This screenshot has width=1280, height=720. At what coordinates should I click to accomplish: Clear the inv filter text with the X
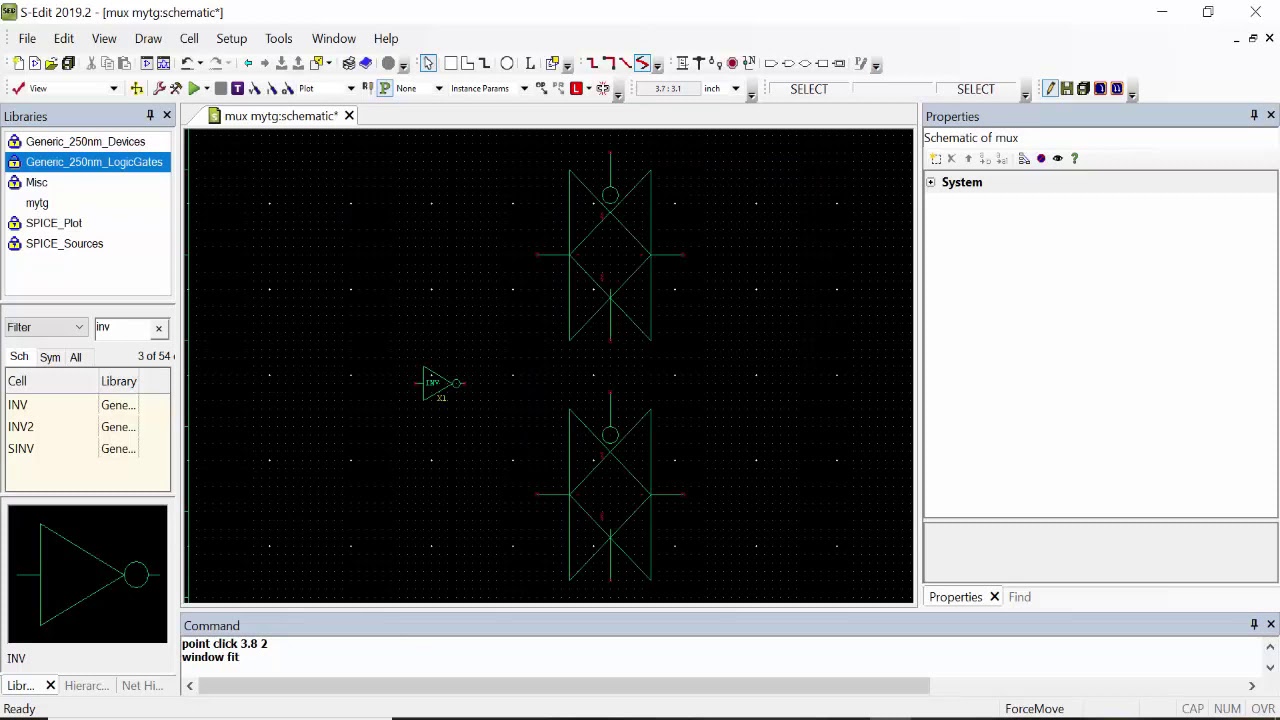coord(158,328)
